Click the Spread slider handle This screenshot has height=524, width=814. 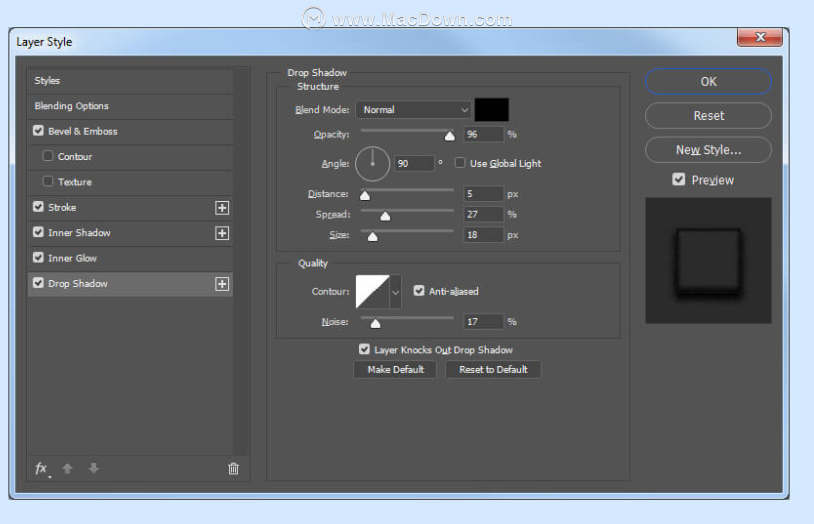[x=385, y=216]
